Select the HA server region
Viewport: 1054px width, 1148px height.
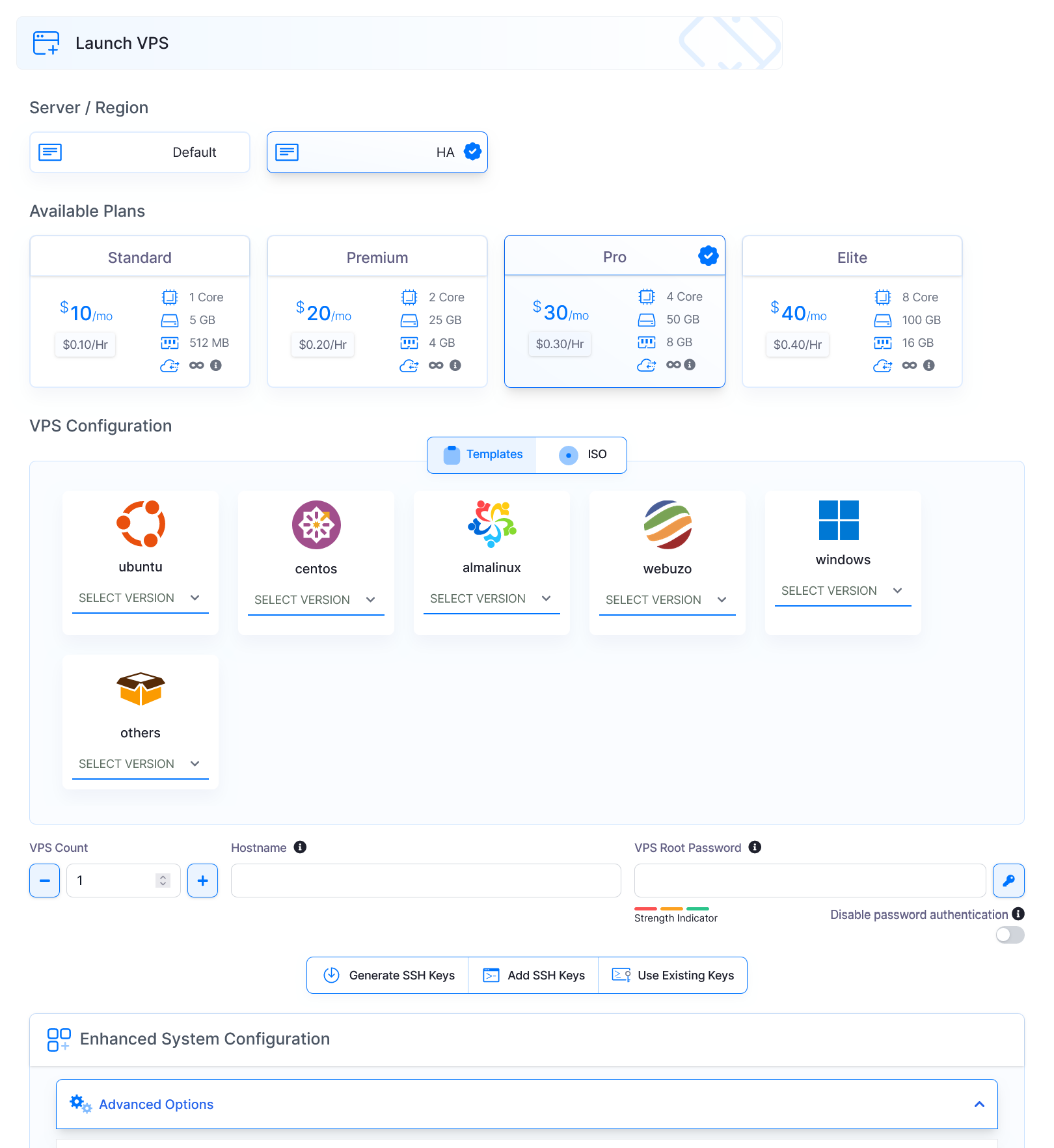pyautogui.click(x=377, y=152)
